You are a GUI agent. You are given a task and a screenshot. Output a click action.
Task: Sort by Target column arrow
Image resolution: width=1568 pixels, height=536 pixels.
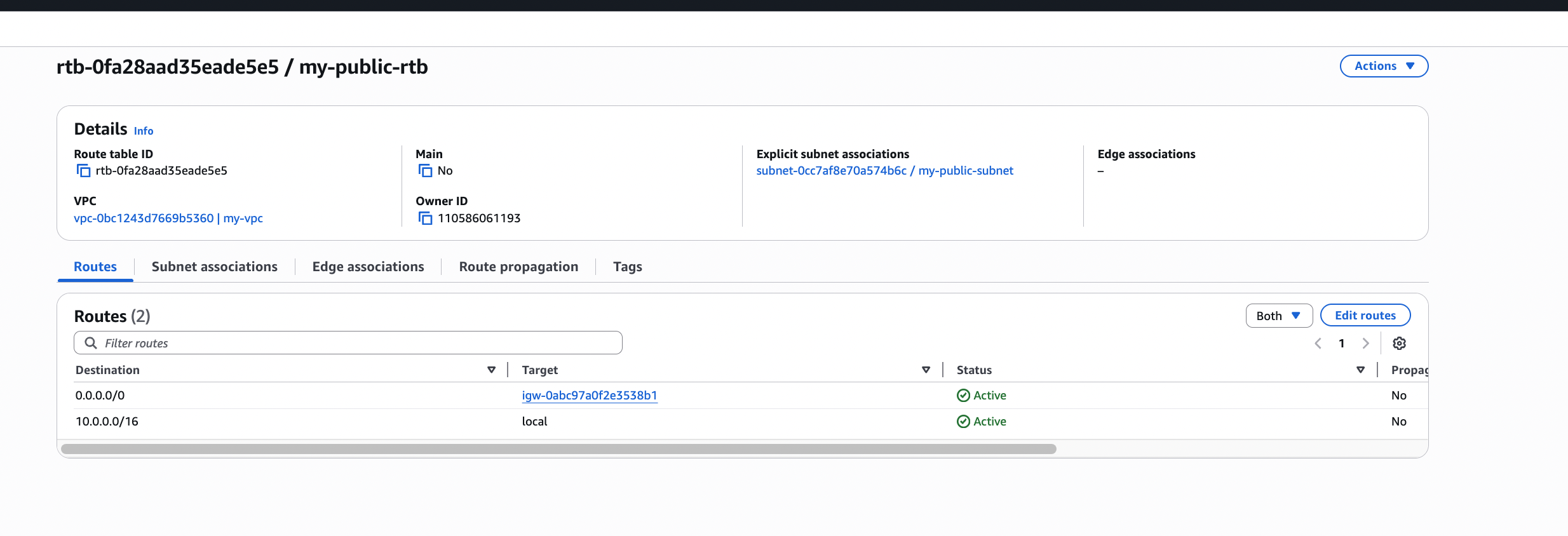click(926, 370)
